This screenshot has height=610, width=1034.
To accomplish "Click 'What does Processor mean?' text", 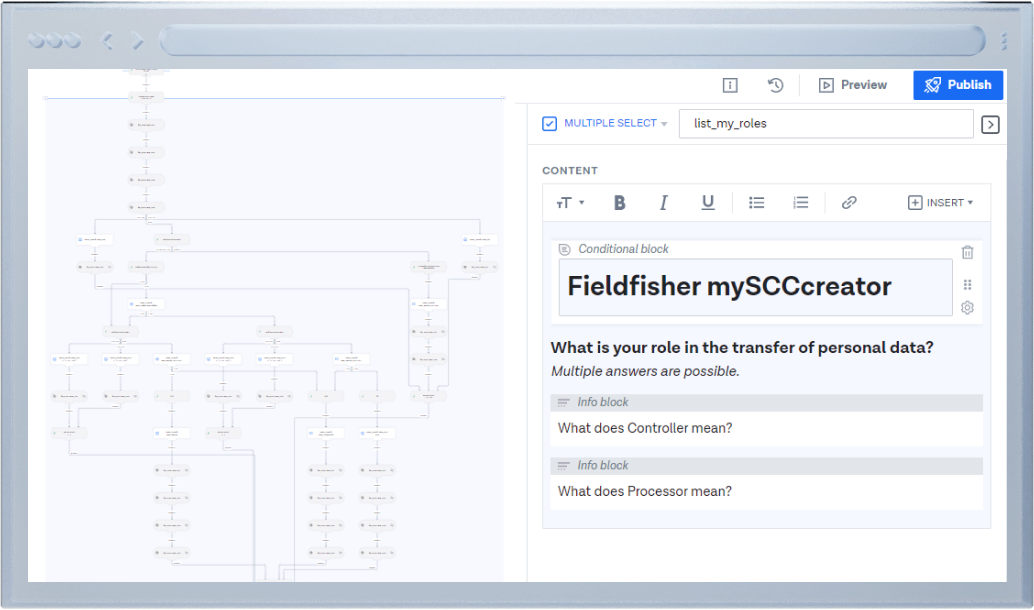I will (x=644, y=492).
